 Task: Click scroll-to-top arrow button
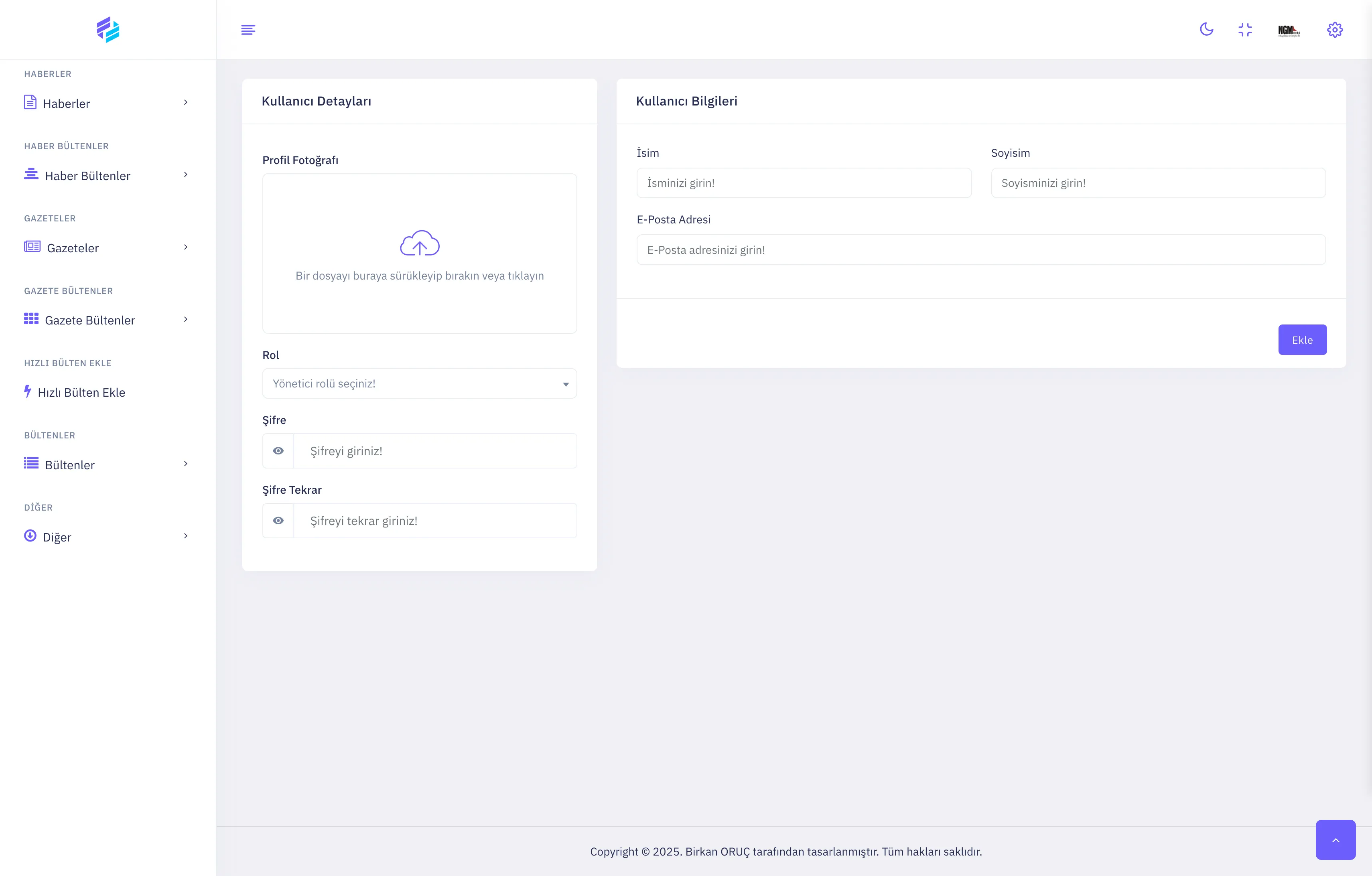coord(1335,839)
